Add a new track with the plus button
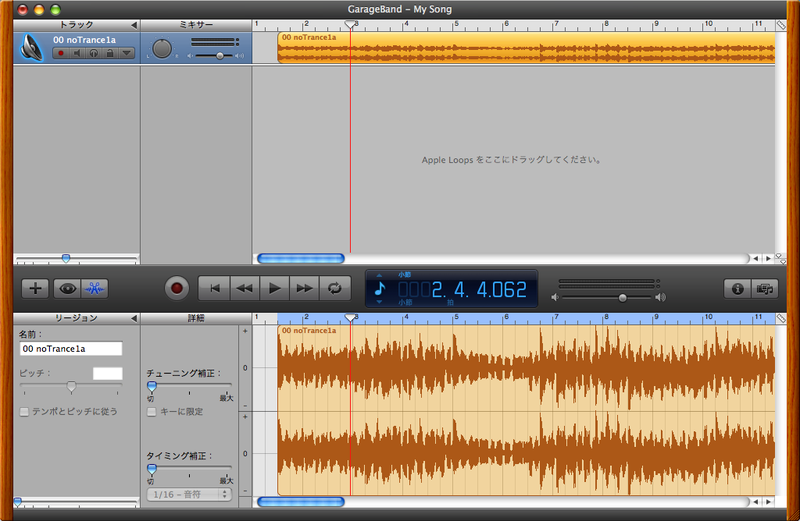800x521 pixels. 35,288
